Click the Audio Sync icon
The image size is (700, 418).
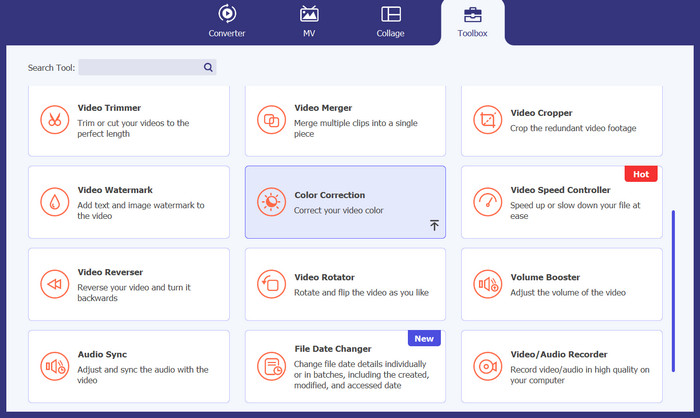[53, 366]
